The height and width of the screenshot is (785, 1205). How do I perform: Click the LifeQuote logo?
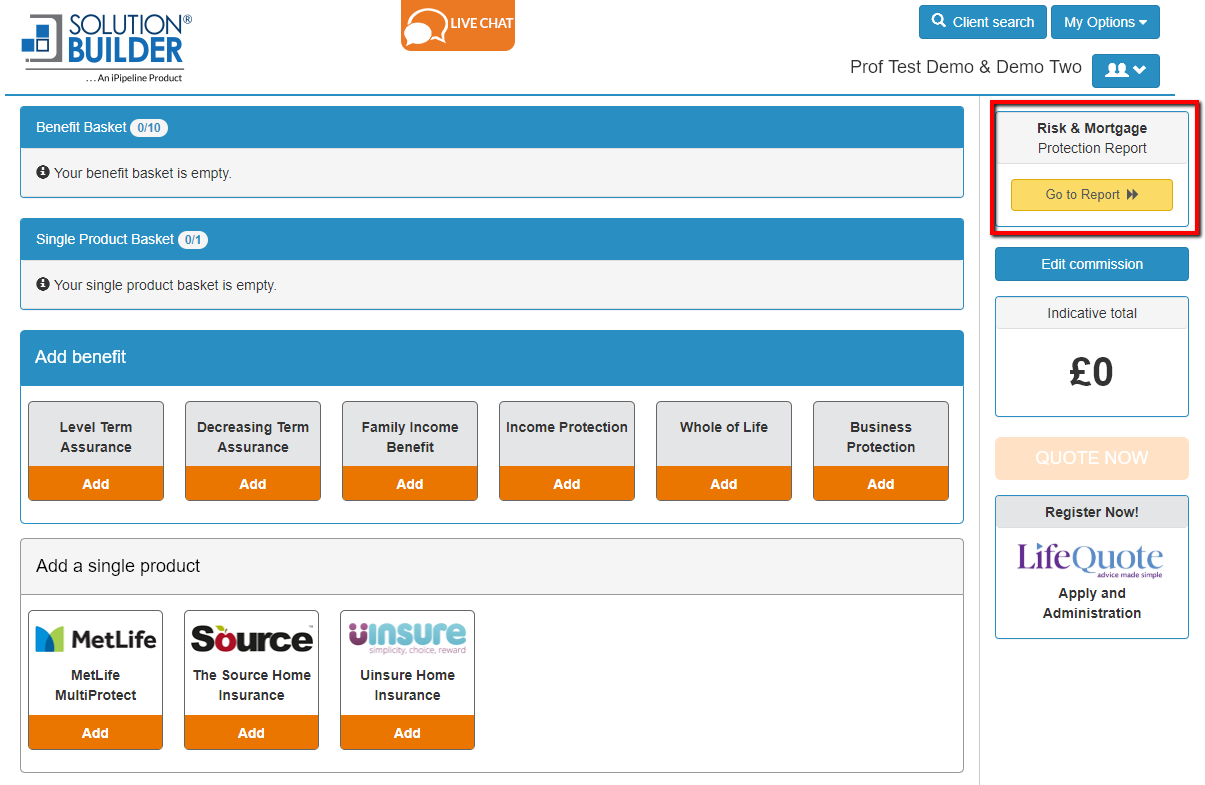[x=1091, y=558]
